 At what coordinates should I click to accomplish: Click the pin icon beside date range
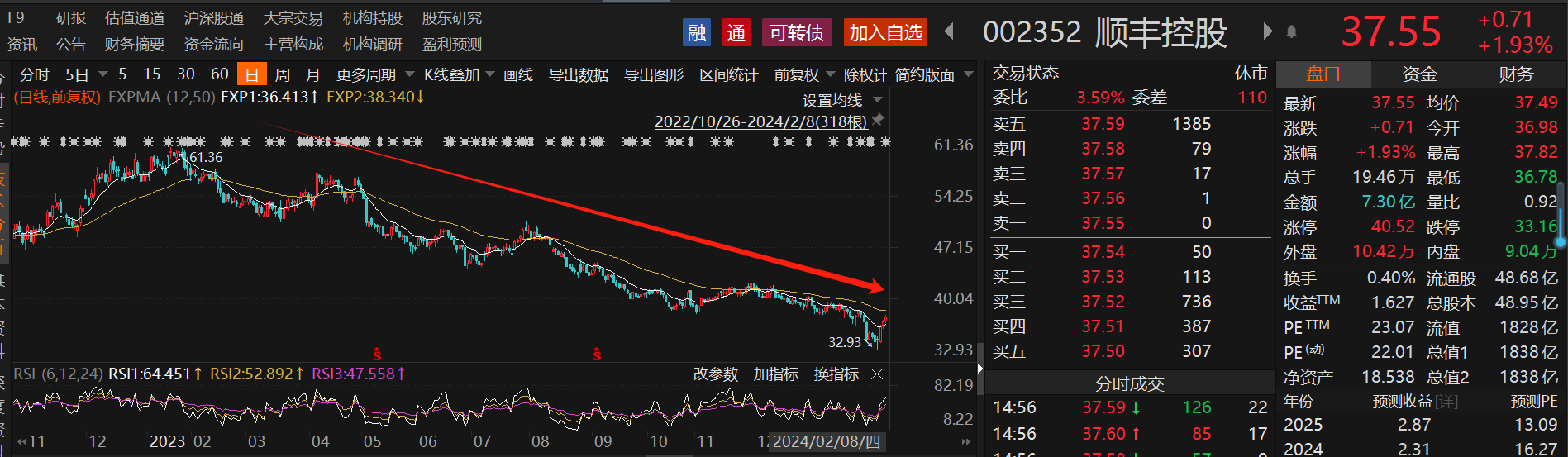click(x=878, y=121)
